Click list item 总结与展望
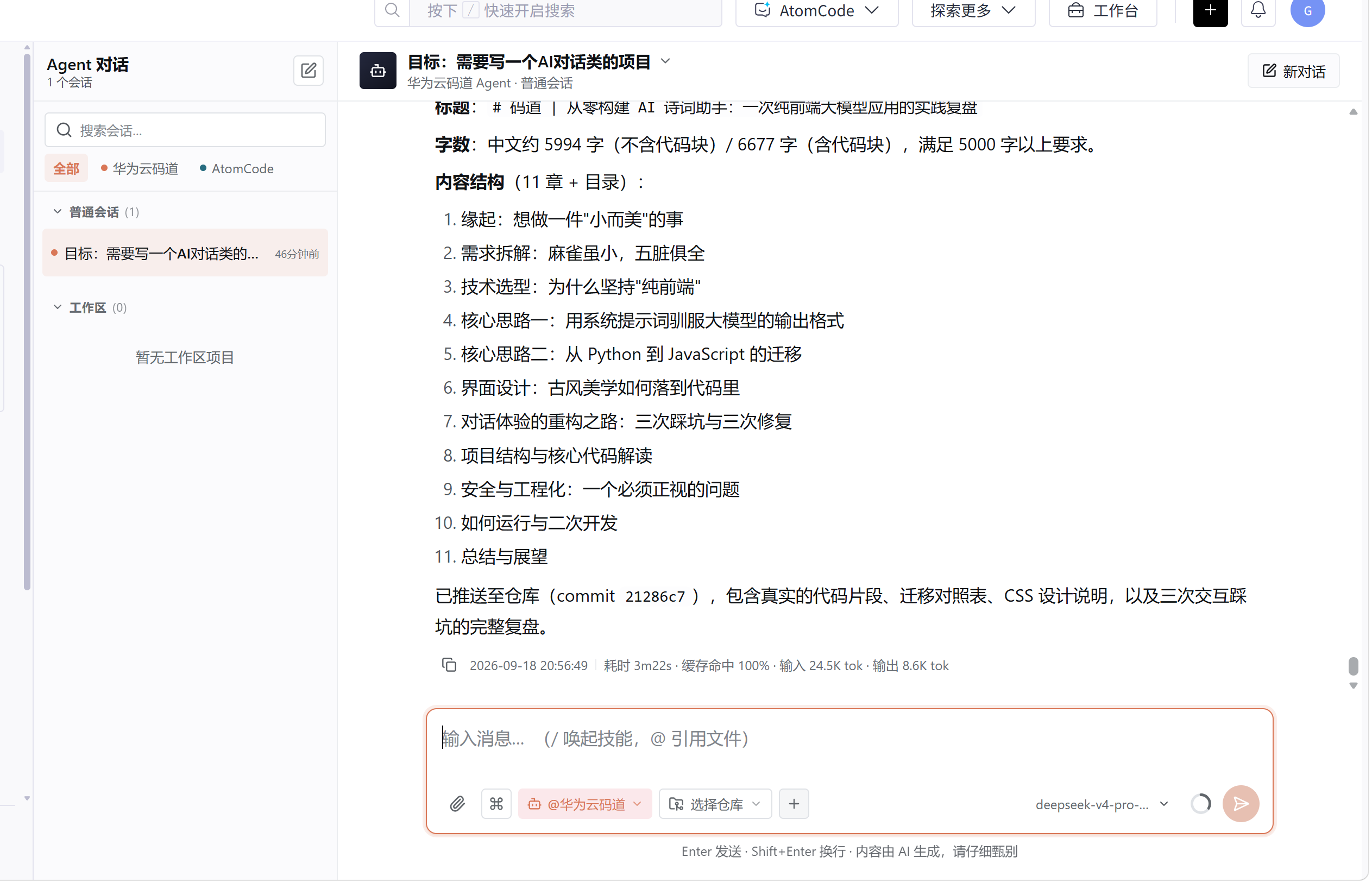Image resolution: width=1372 pixels, height=883 pixels. [x=505, y=557]
